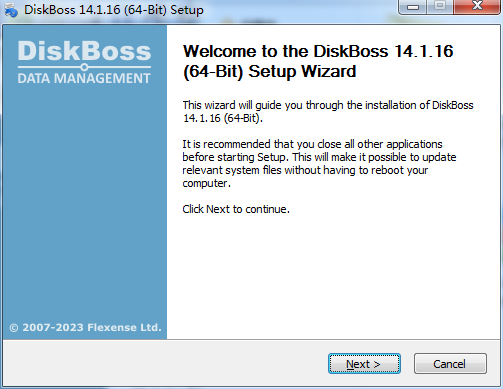The width and height of the screenshot is (503, 389).
Task: Click the DiskBoss Data Management logo
Action: pos(84,62)
